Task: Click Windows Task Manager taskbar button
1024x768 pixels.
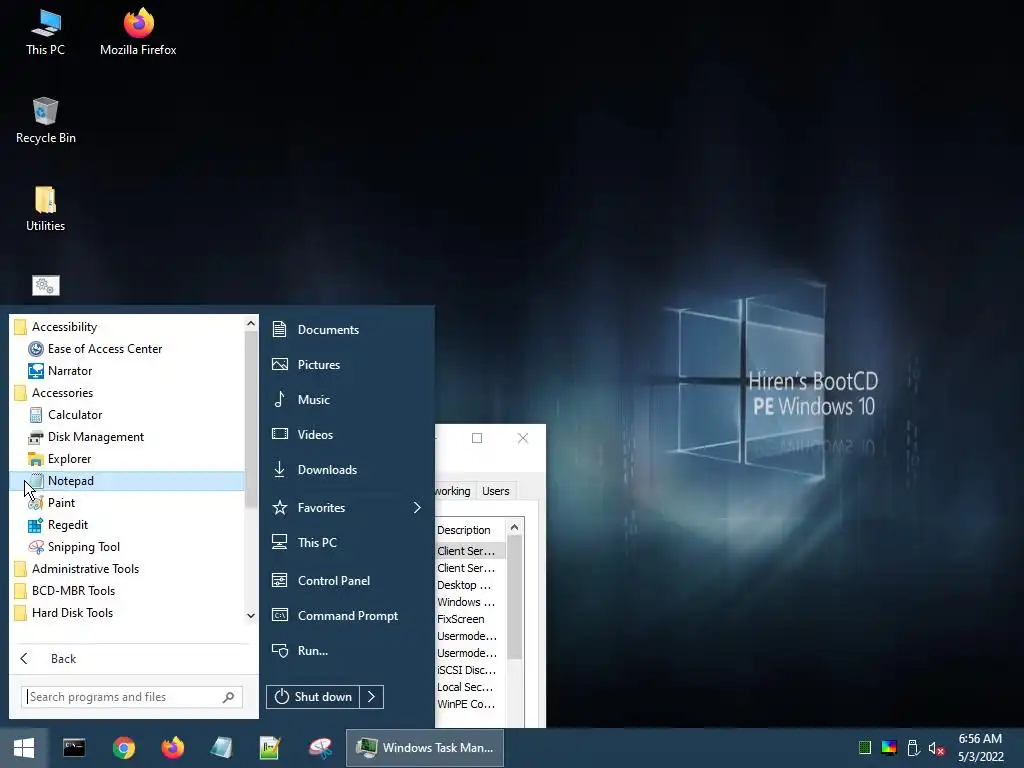Action: (424, 748)
